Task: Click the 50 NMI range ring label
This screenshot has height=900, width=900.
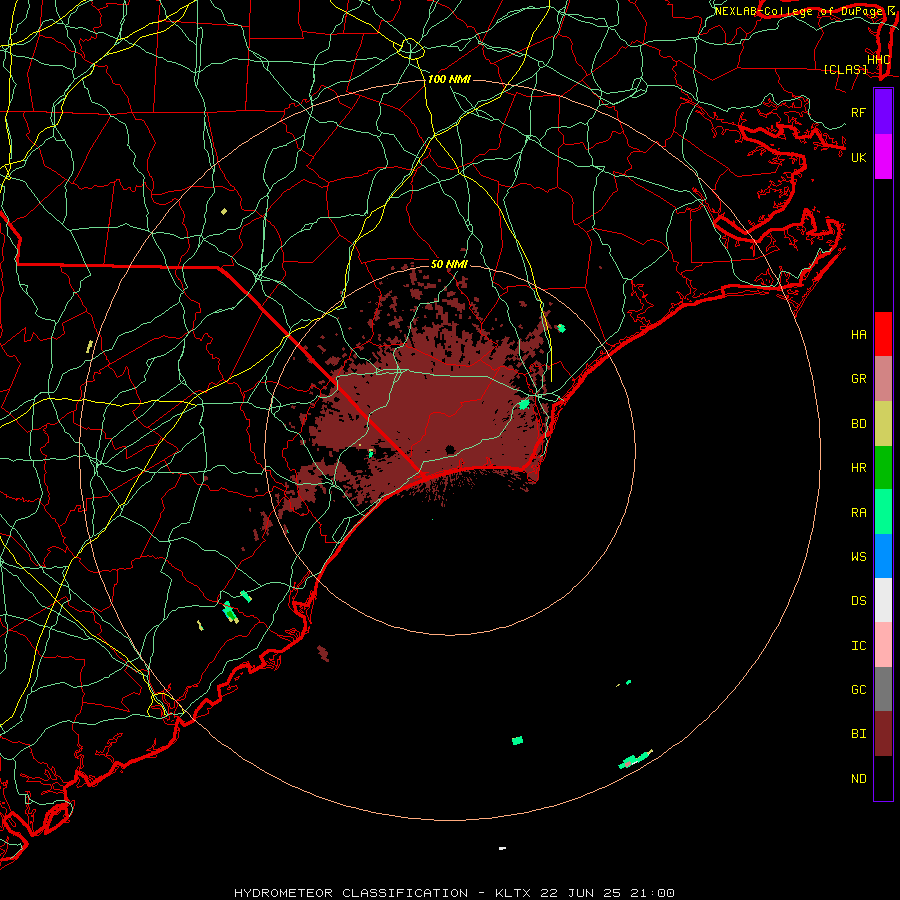Action: [449, 264]
